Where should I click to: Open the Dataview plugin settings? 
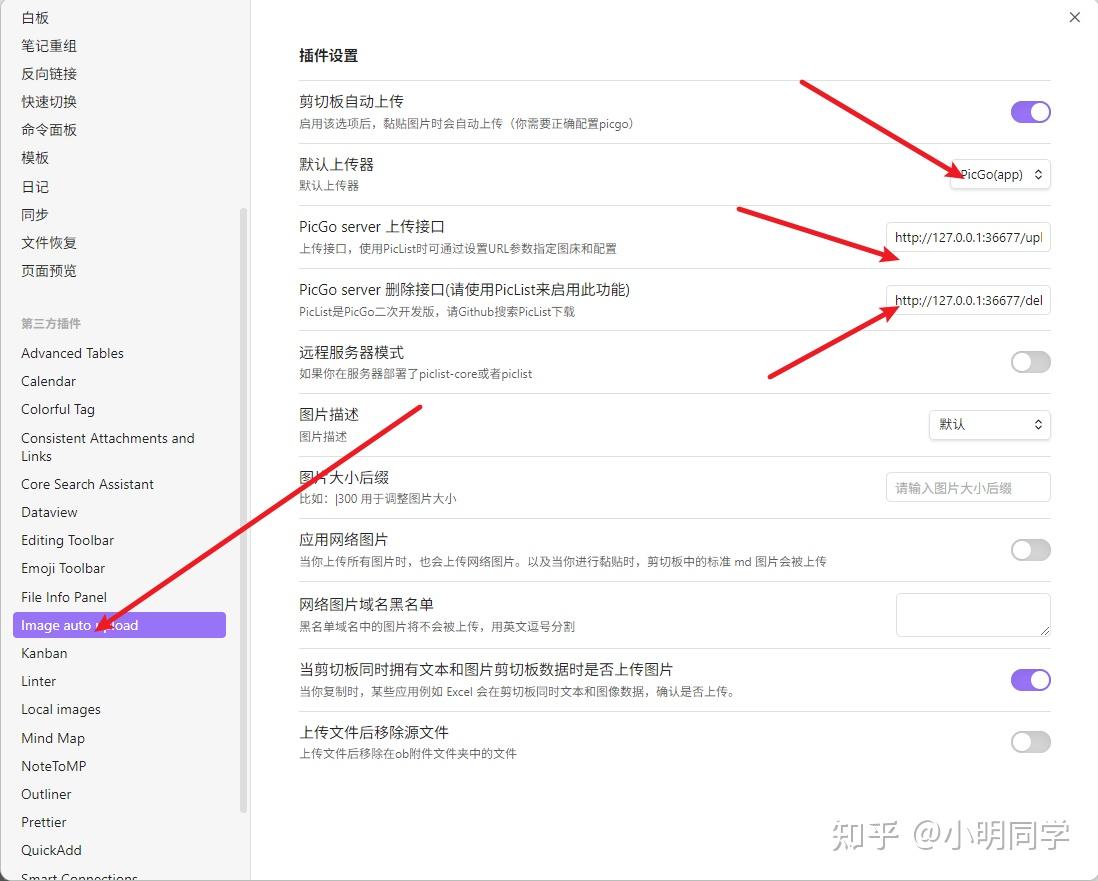pos(48,512)
